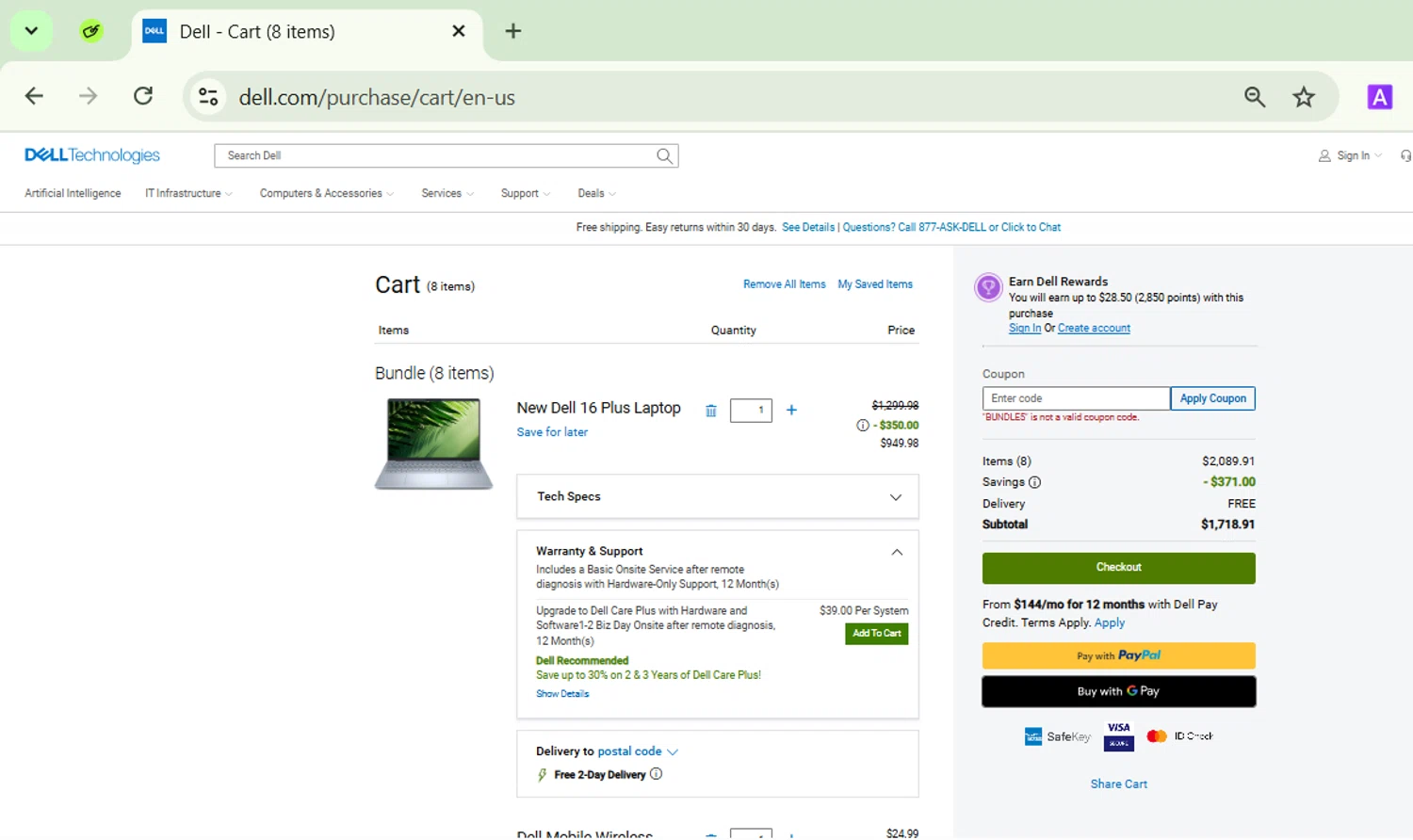The image size is (1413, 840).
Task: Click the address bar URL
Action: [x=377, y=97]
